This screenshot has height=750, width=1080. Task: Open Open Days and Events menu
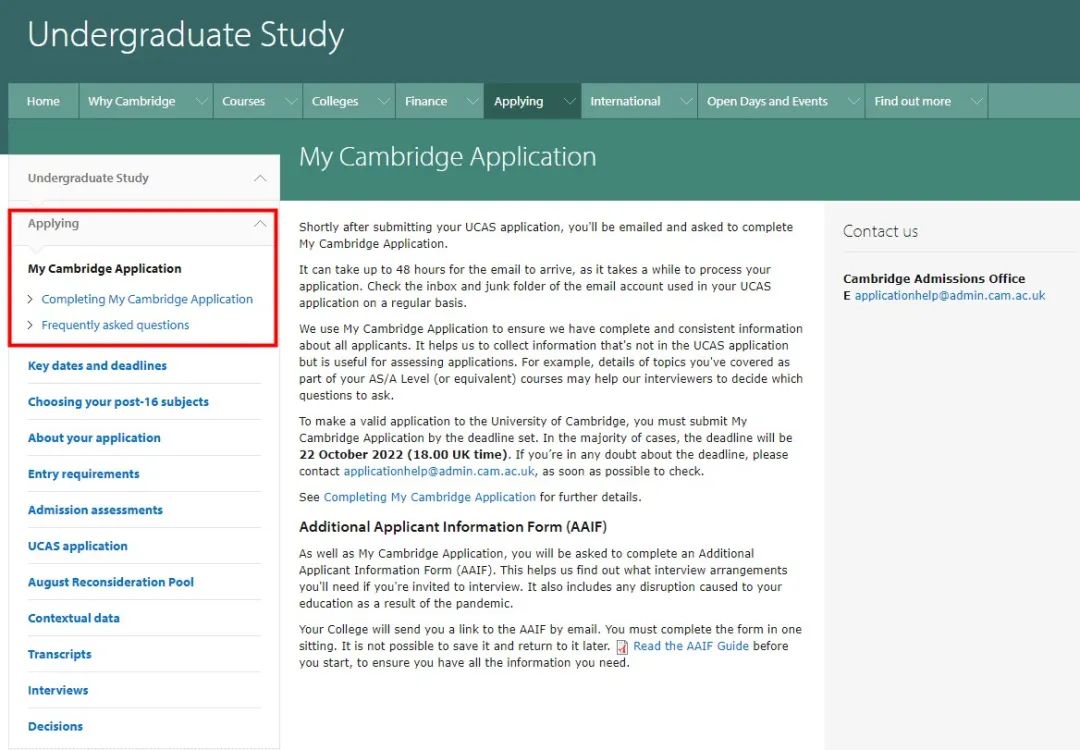coord(767,101)
